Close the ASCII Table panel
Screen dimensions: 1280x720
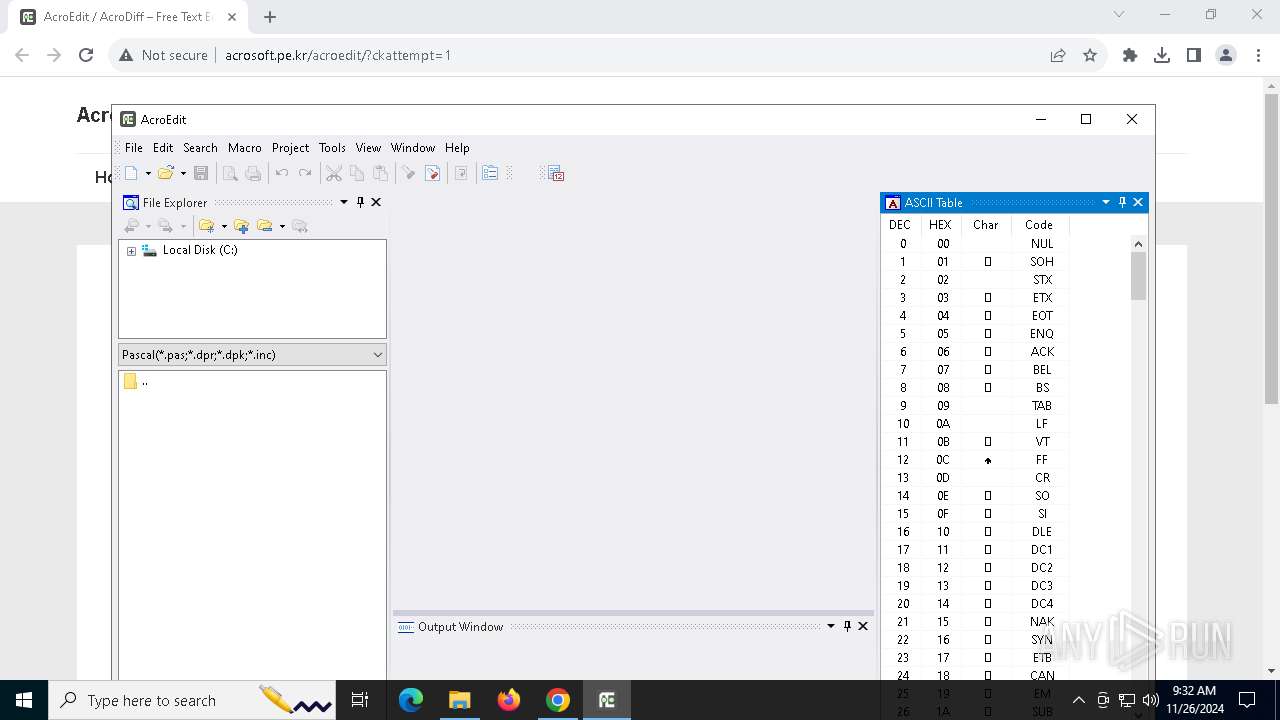(1138, 202)
